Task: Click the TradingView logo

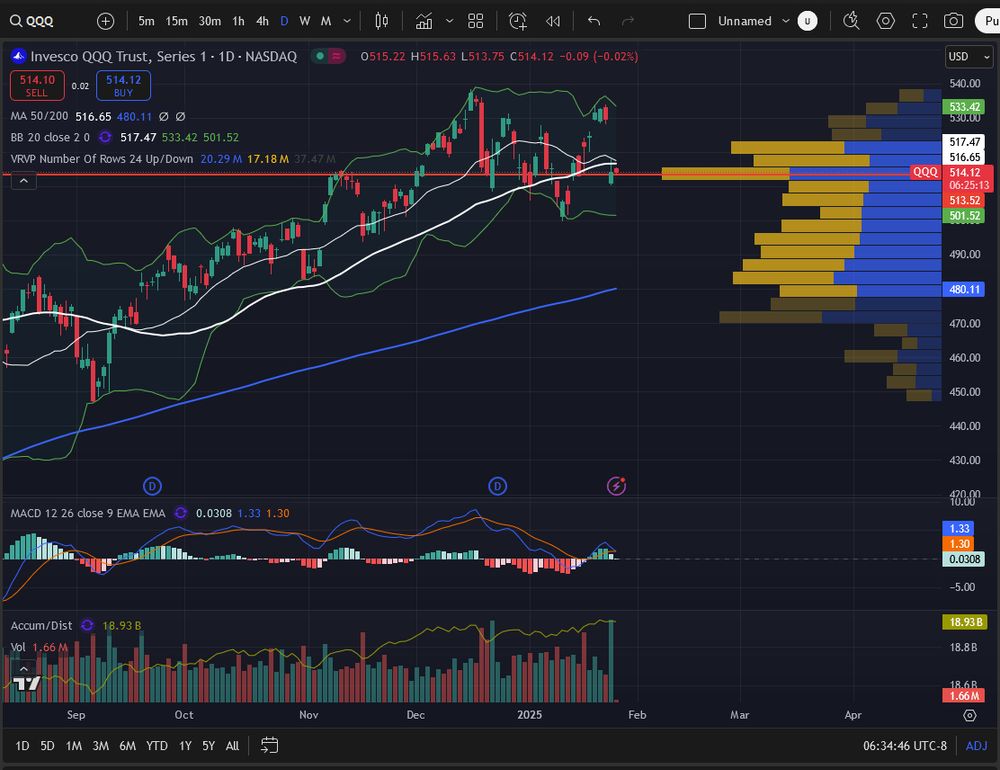Action: point(27,685)
